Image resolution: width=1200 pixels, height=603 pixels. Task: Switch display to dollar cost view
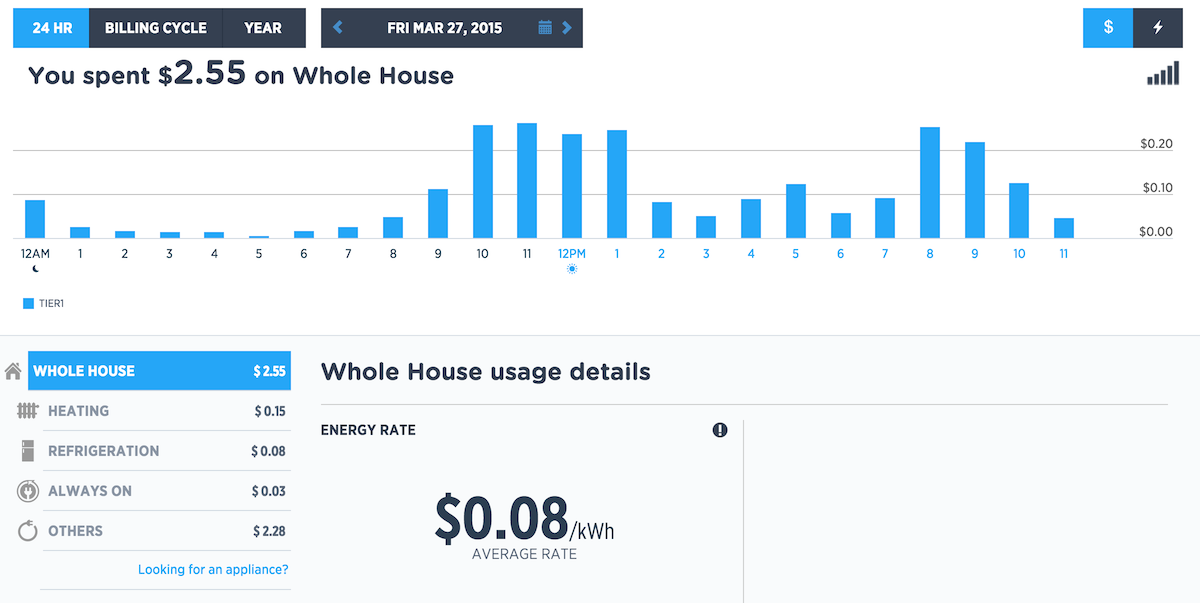click(1108, 28)
